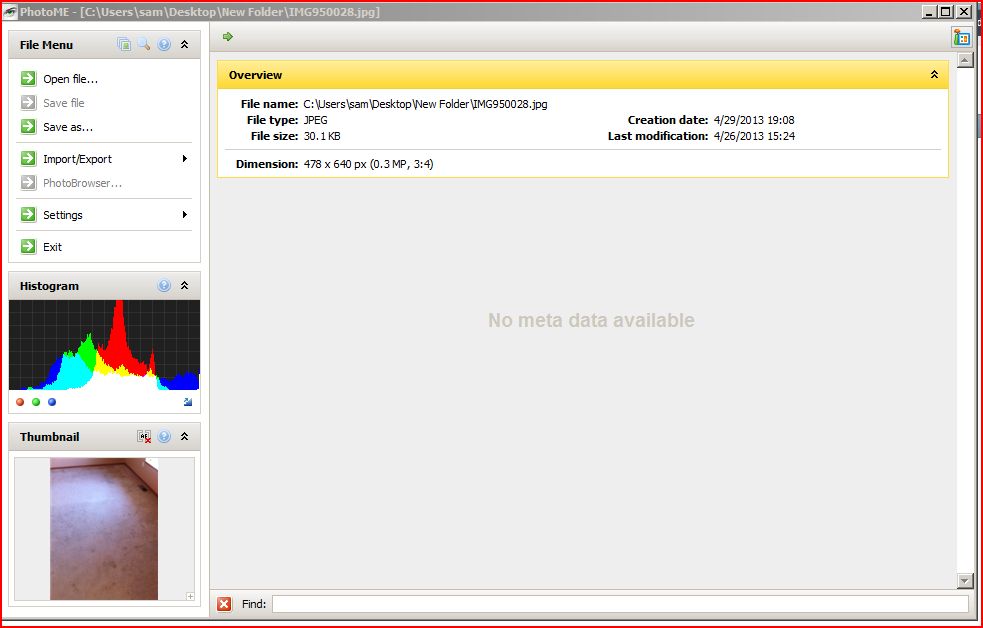Open help for the Thumbnail panel
983x628 pixels.
click(164, 437)
